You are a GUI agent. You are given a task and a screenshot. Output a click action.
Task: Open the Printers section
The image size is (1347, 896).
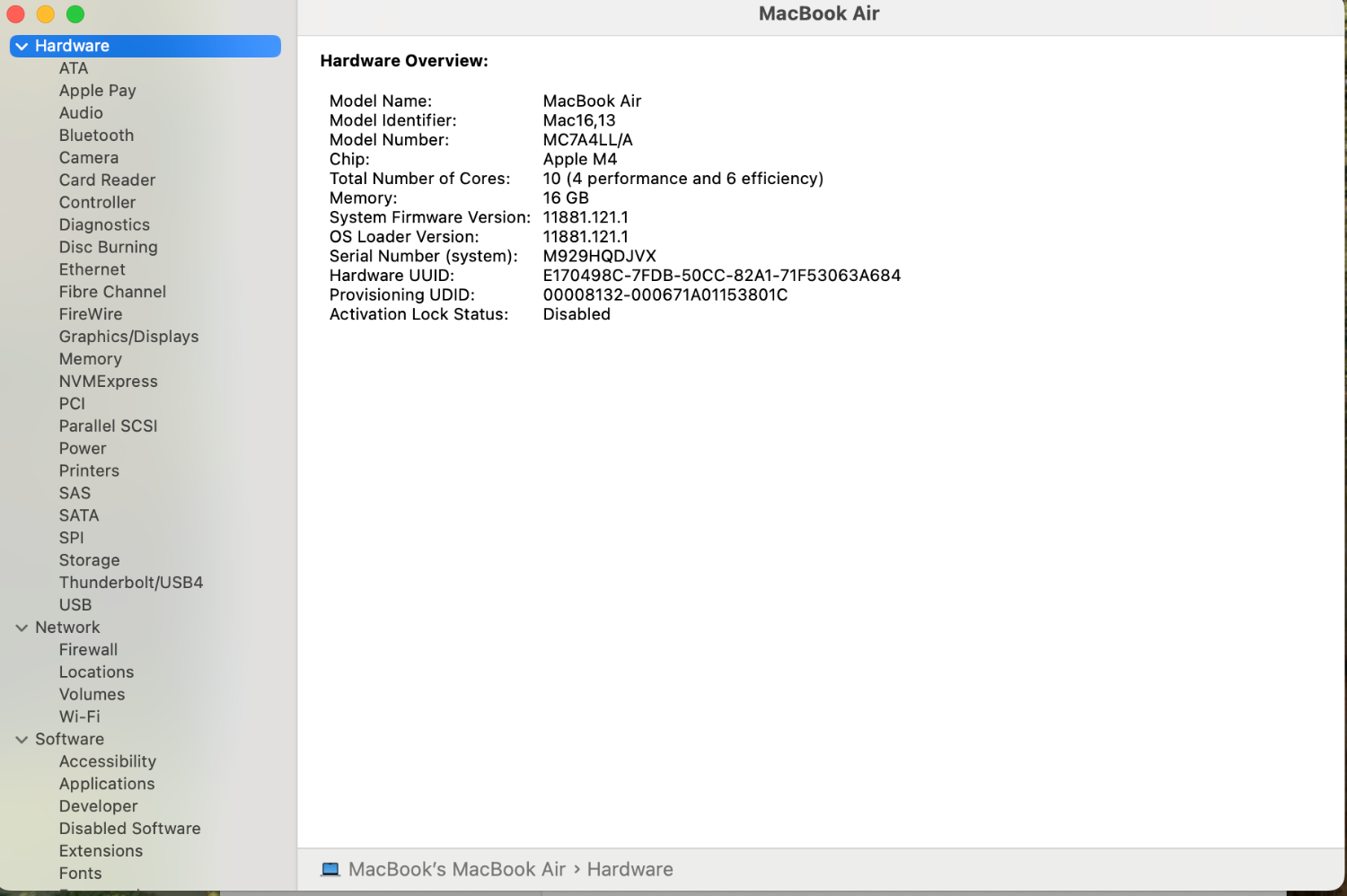89,471
